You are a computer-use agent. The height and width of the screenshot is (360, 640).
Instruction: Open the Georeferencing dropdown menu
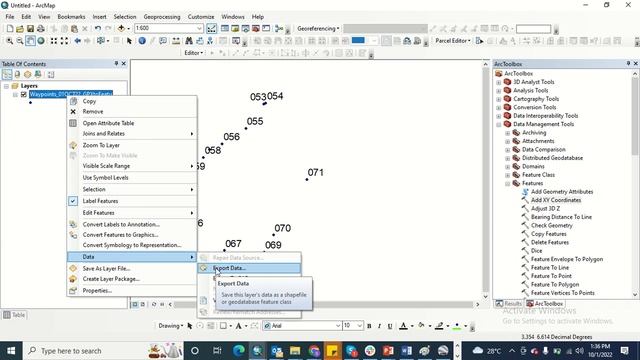pos(318,29)
